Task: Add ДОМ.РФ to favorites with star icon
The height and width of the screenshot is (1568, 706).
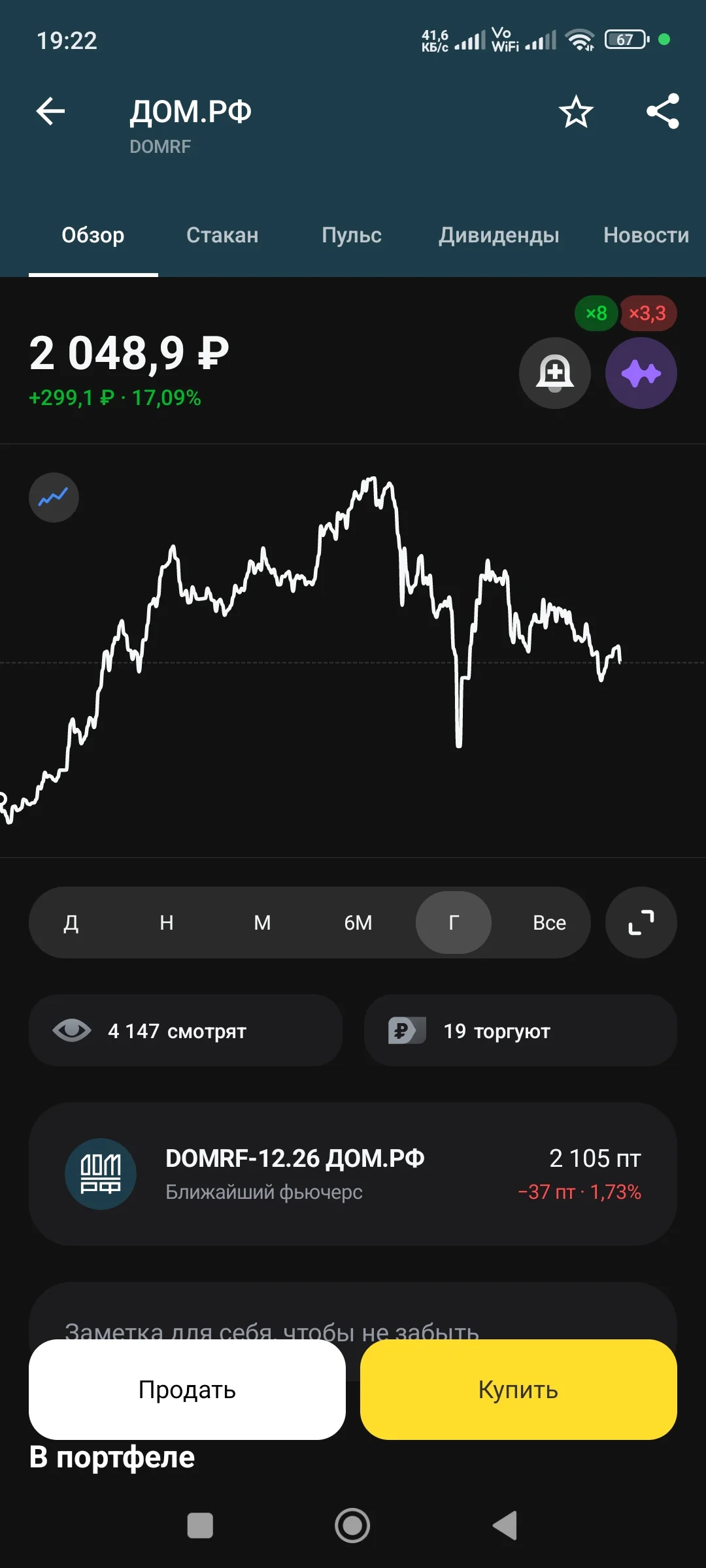Action: (x=576, y=112)
